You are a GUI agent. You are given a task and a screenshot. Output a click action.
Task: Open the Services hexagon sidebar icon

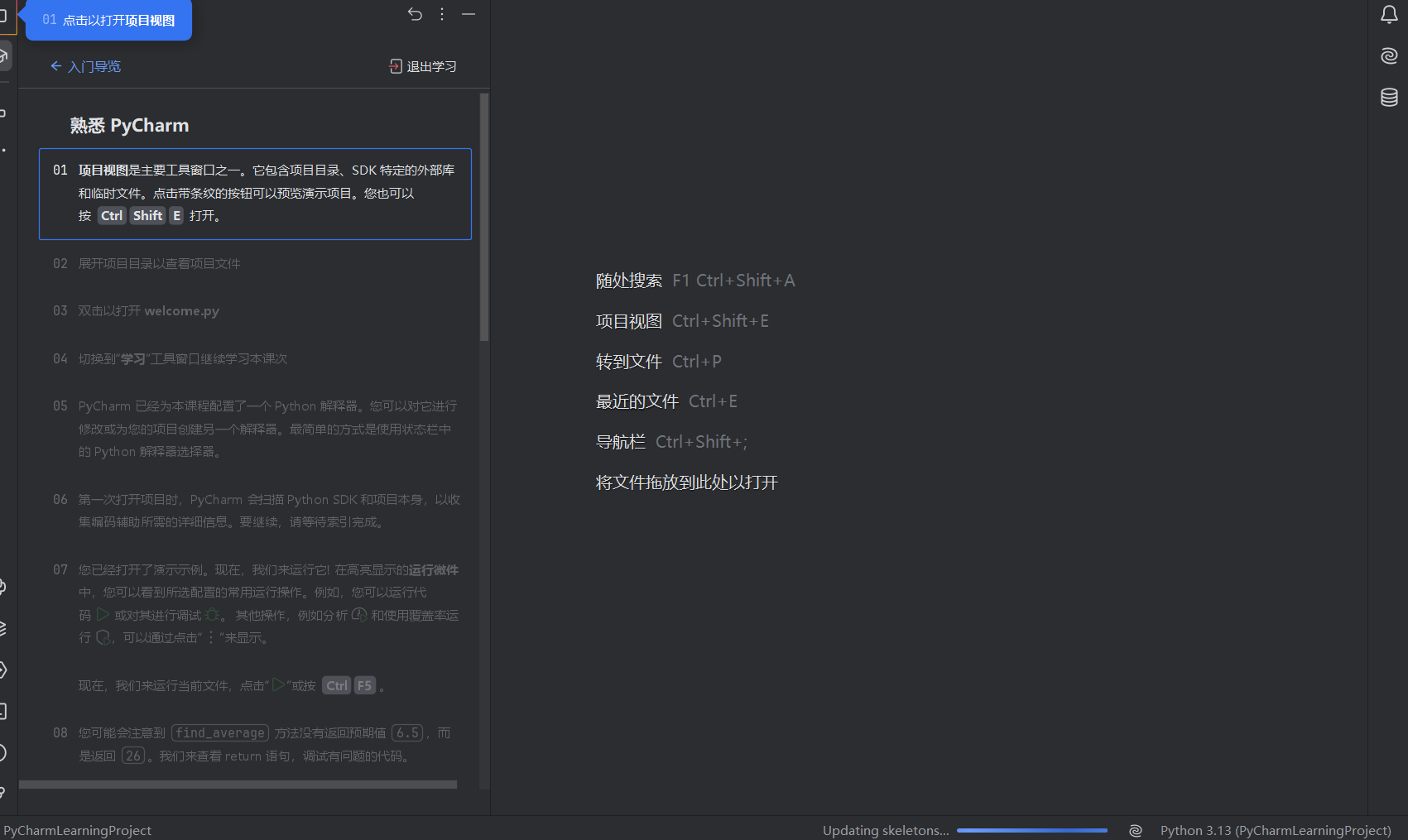[x=3, y=670]
